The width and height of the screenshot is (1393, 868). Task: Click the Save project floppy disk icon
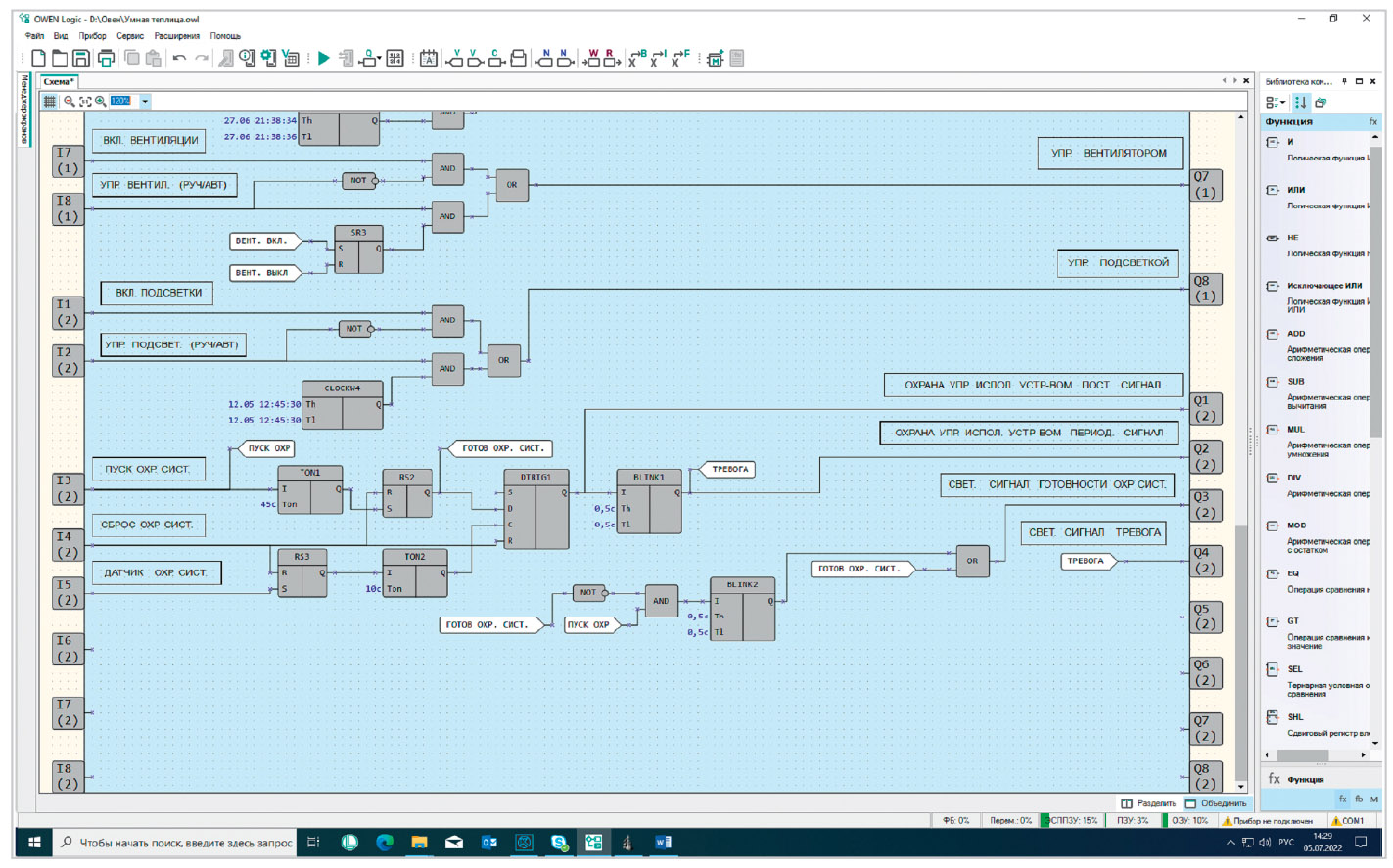81,59
